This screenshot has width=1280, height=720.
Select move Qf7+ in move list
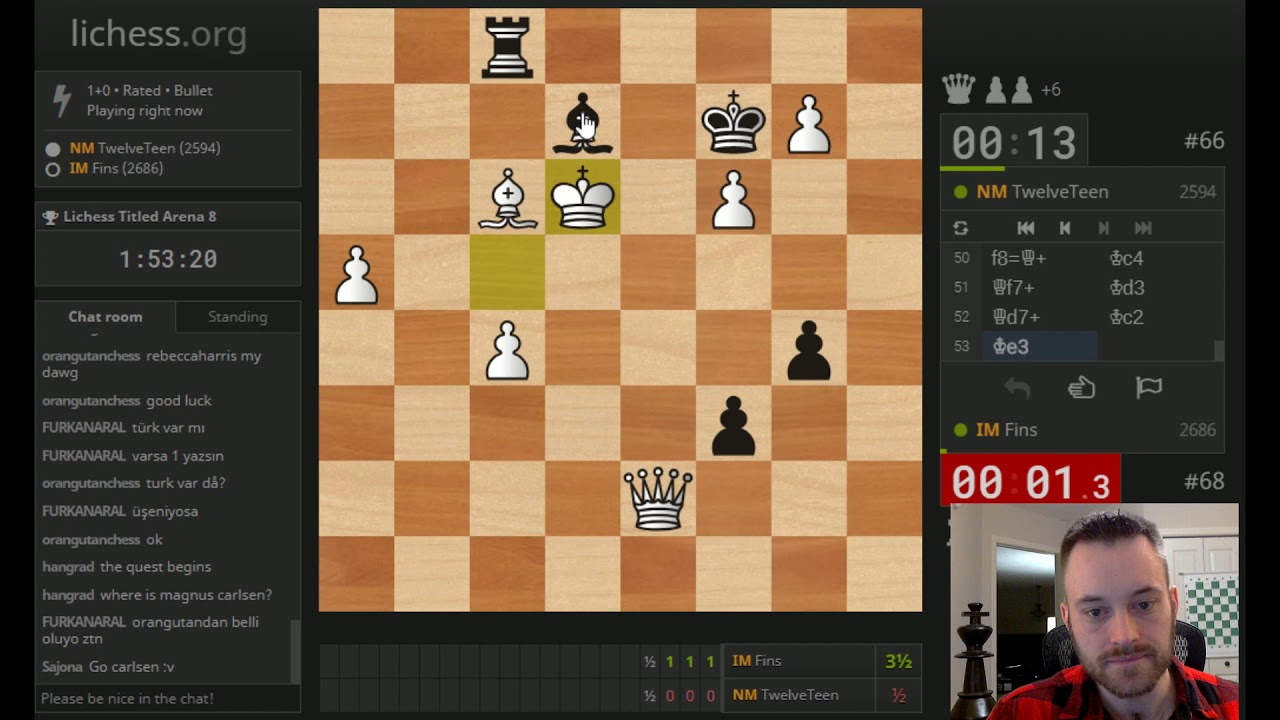[x=1038, y=287]
